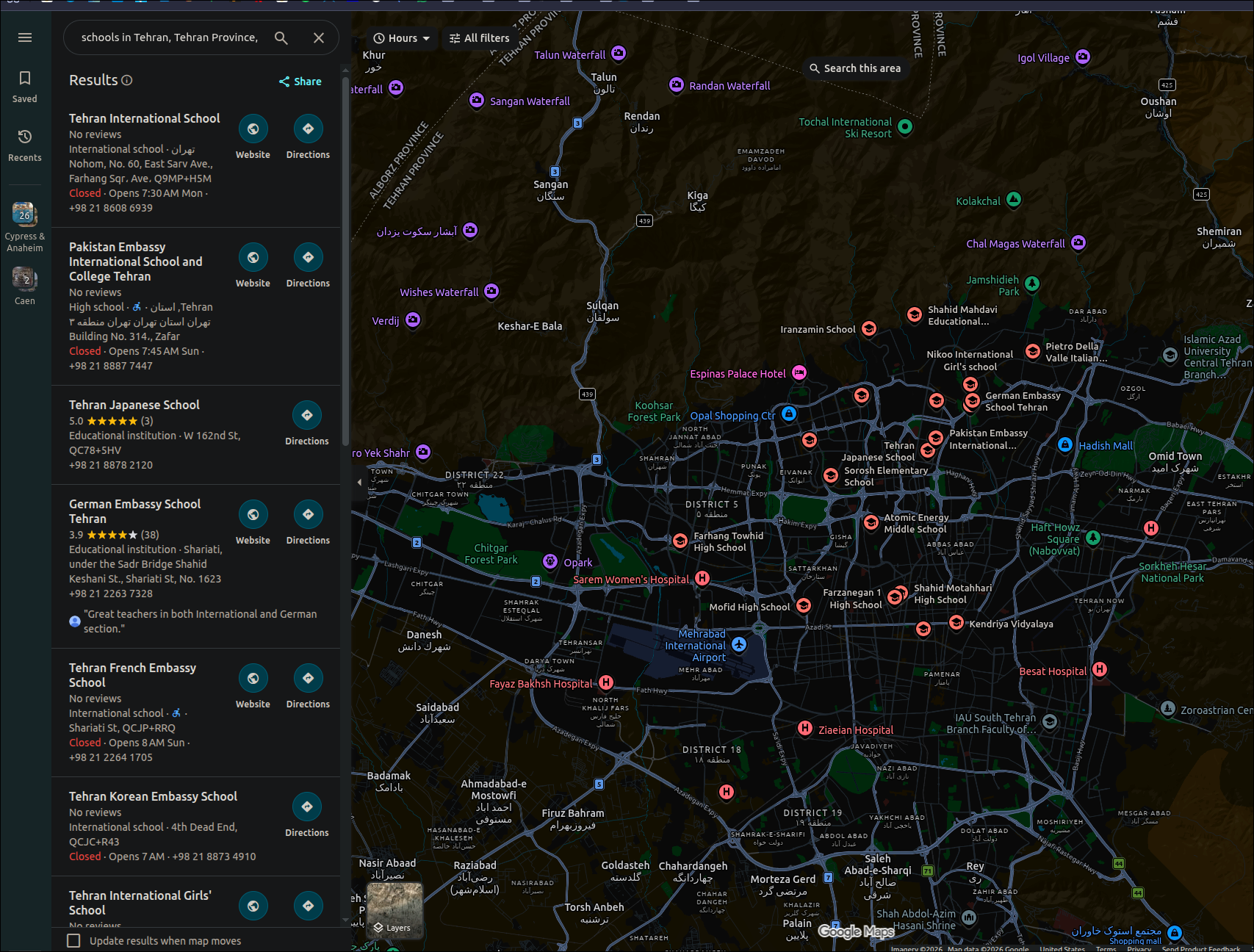The width and height of the screenshot is (1254, 952).
Task: Open the Saved places panel
Action: pyautogui.click(x=24, y=86)
